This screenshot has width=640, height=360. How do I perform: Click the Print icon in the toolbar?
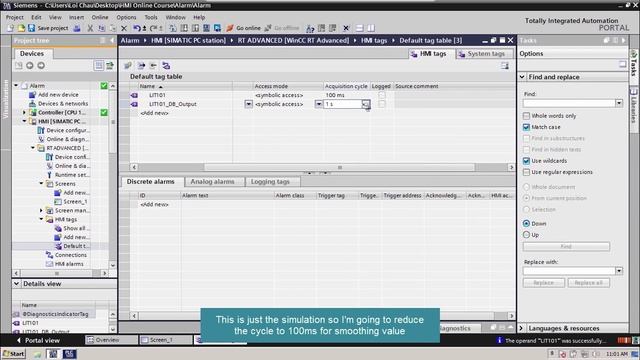pos(77,28)
